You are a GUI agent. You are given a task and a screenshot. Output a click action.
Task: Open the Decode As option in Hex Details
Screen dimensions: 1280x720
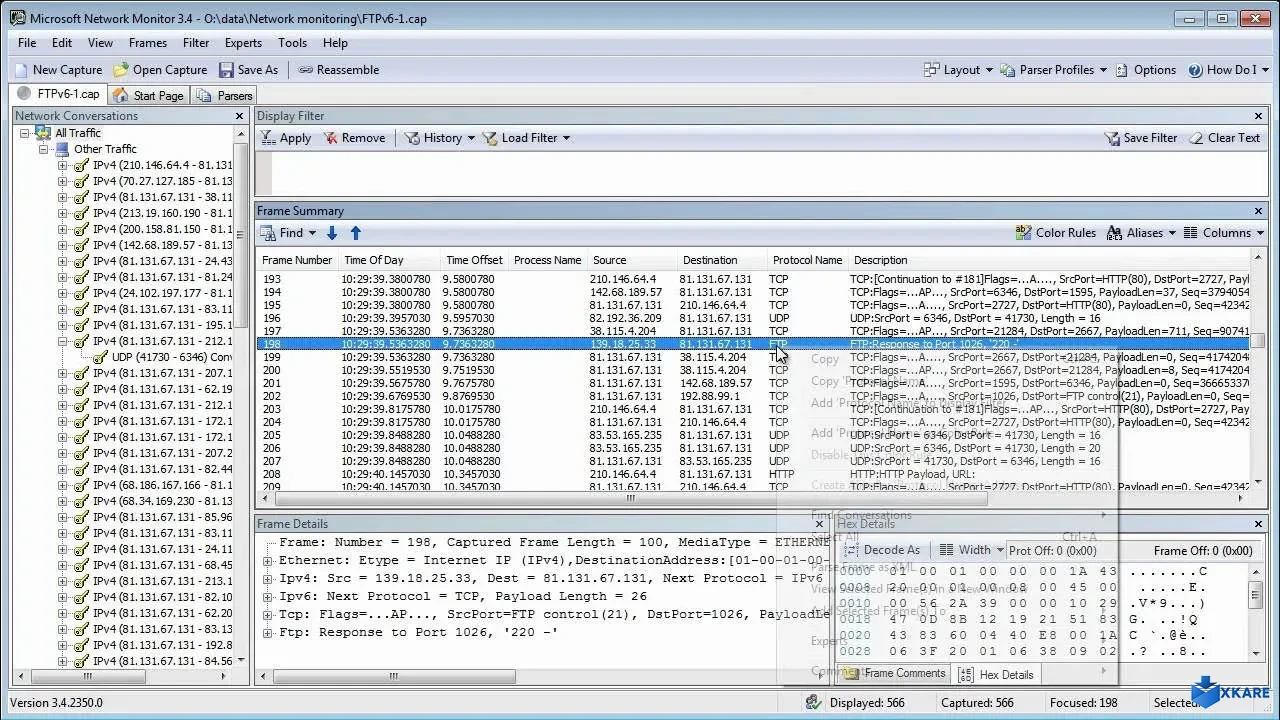(x=881, y=550)
